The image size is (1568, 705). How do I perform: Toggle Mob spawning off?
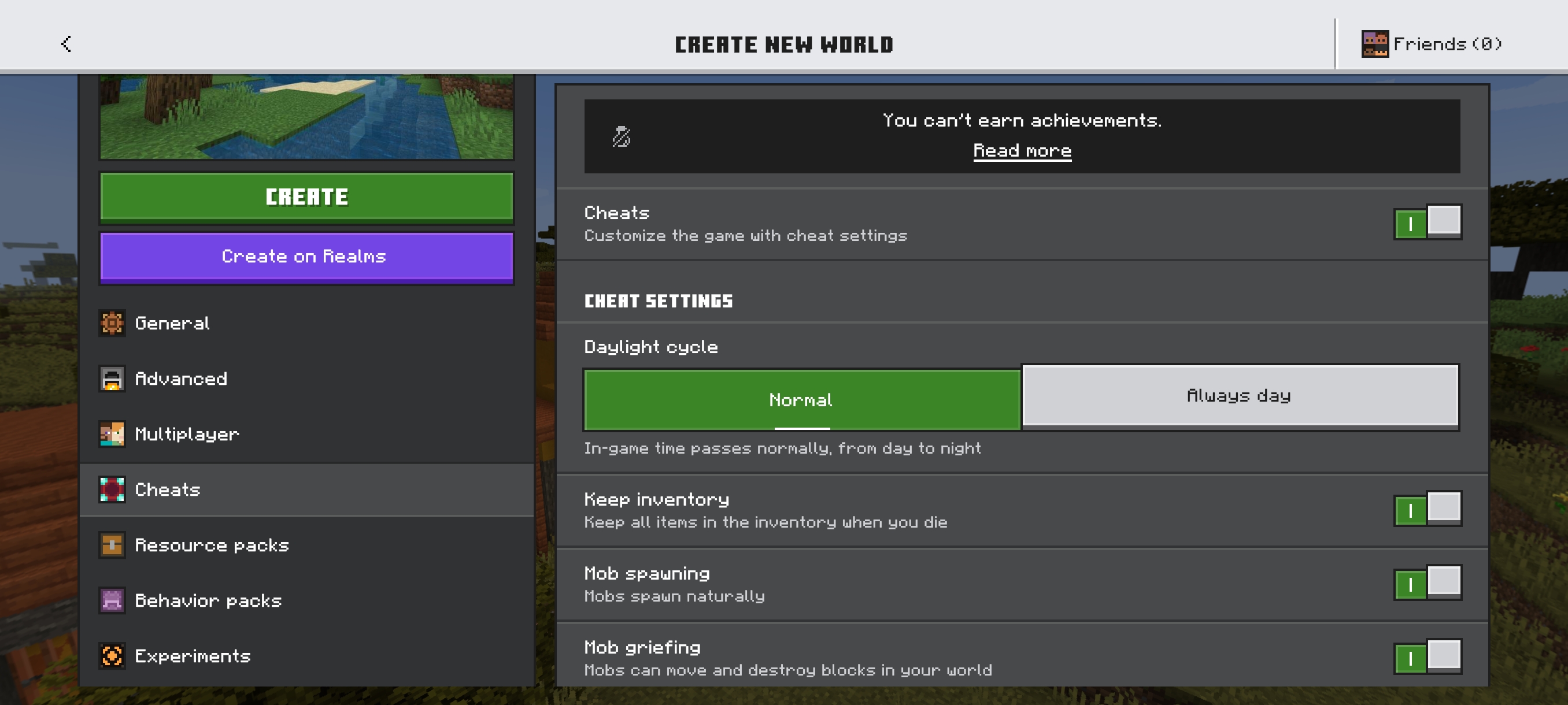coord(1427,583)
